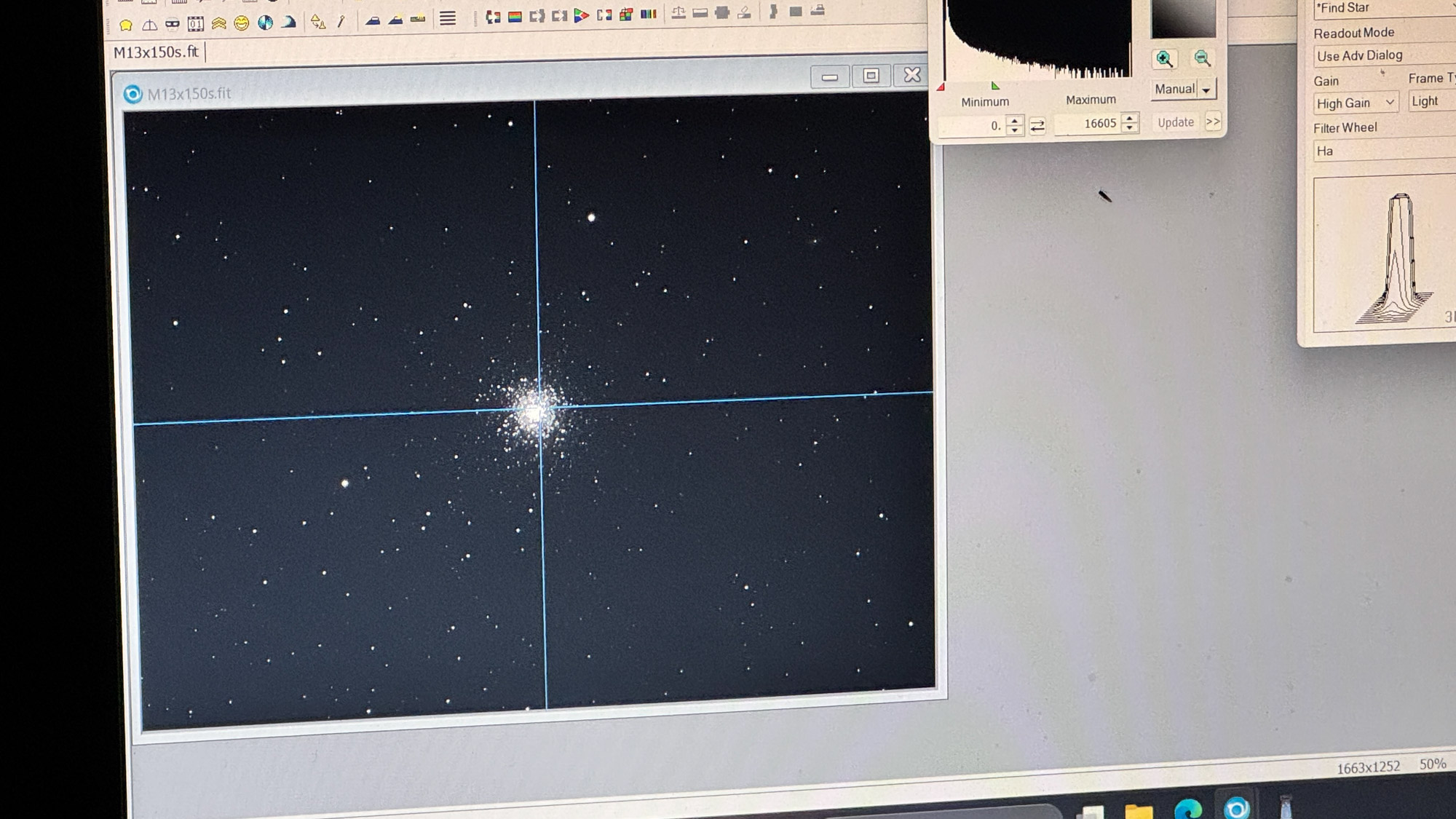Open the Manual stretch mode dropdown
Image resolution: width=1456 pixels, height=819 pixels.
tap(1206, 90)
